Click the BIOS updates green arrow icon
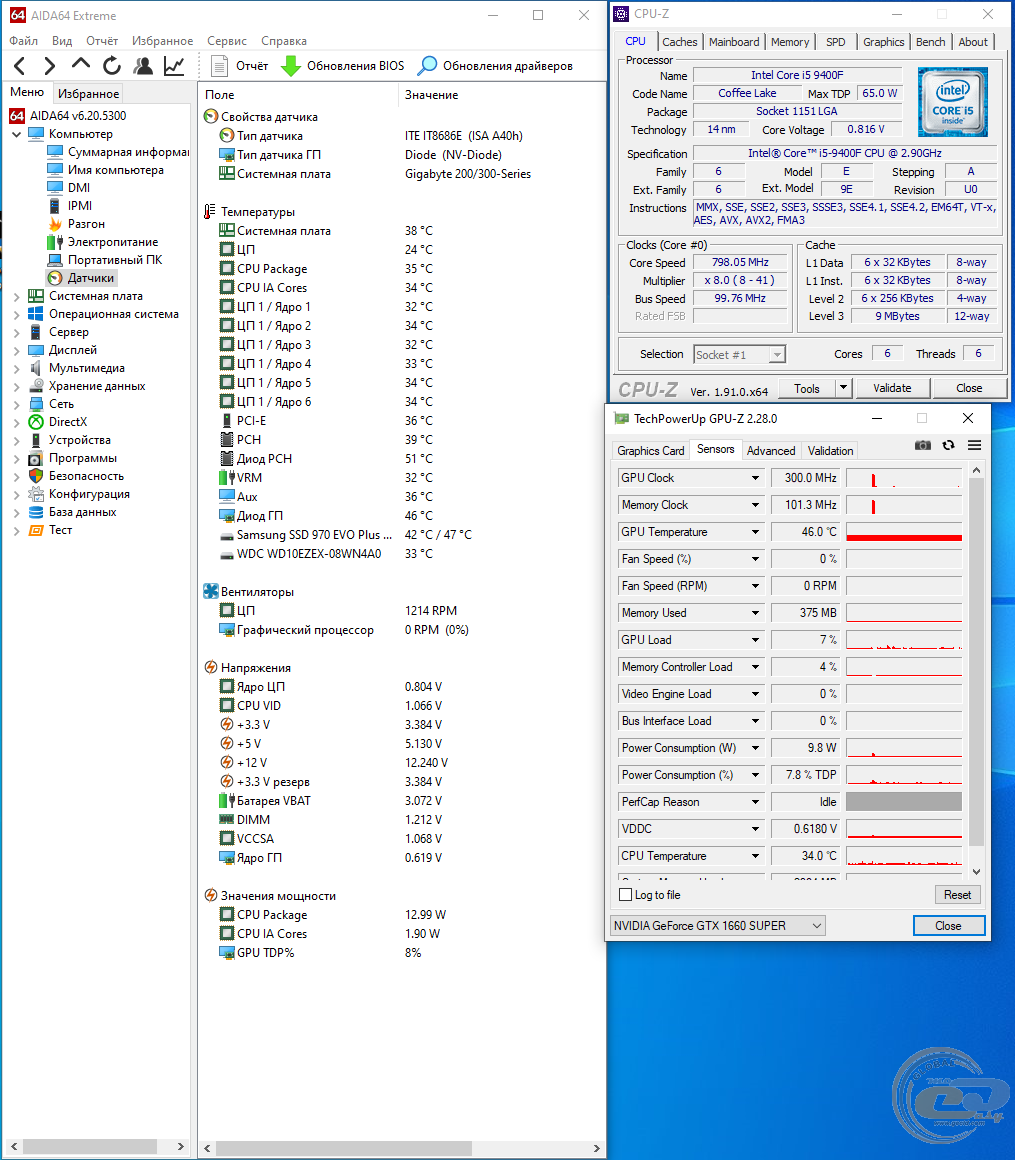This screenshot has width=1015, height=1160. coord(290,66)
